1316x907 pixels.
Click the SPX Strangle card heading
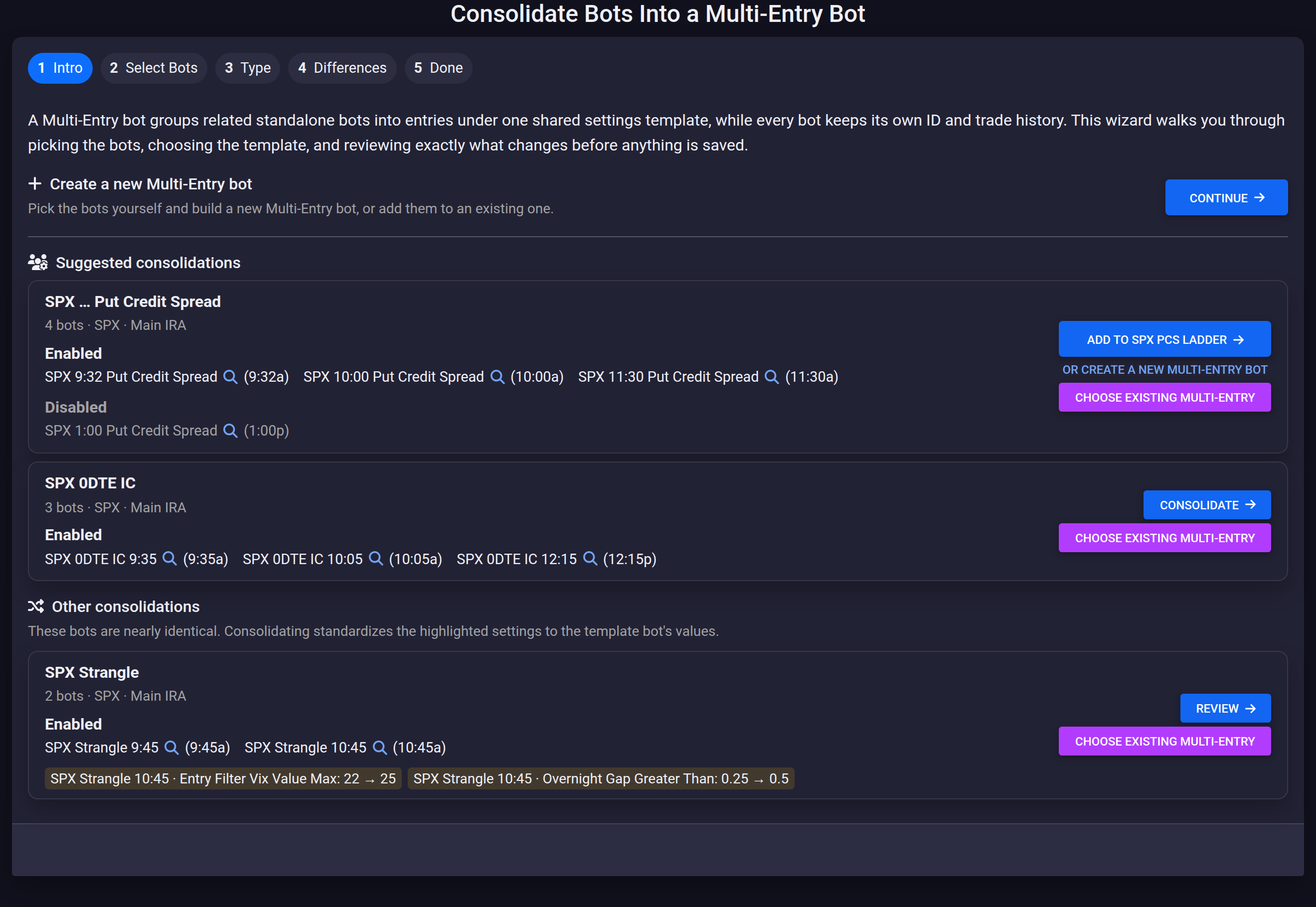click(92, 672)
